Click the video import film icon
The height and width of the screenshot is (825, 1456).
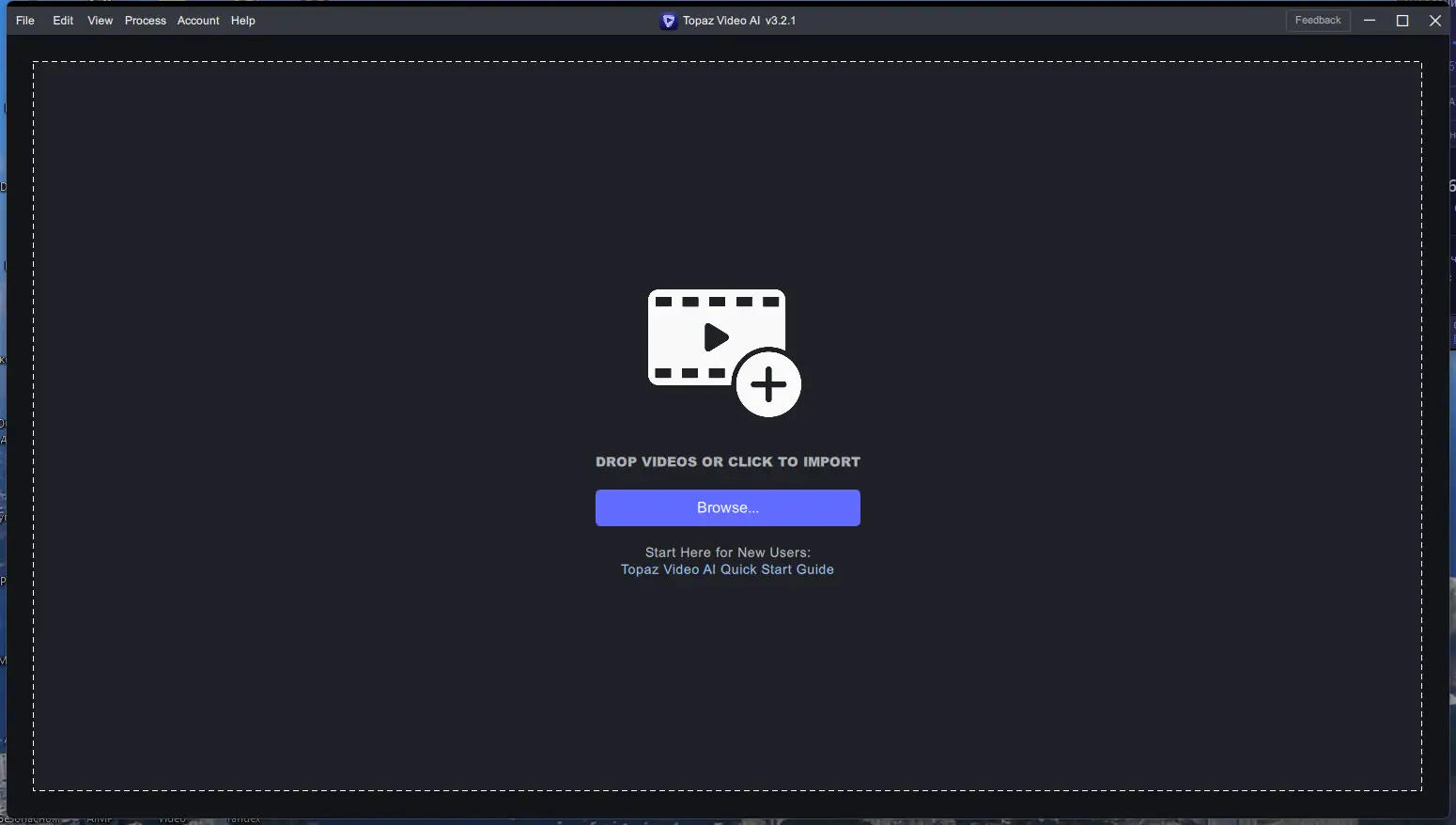(x=724, y=352)
